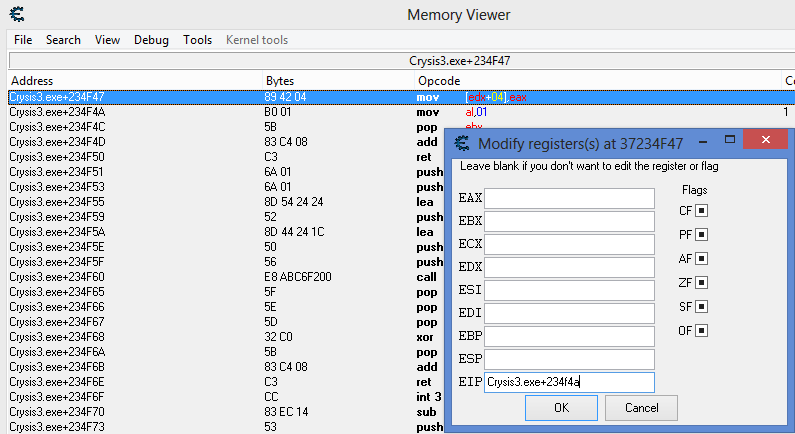Viewport: 795px width, 434px height.
Task: Select disassembly row Crysis3.exe+234F51
Action: [226, 172]
